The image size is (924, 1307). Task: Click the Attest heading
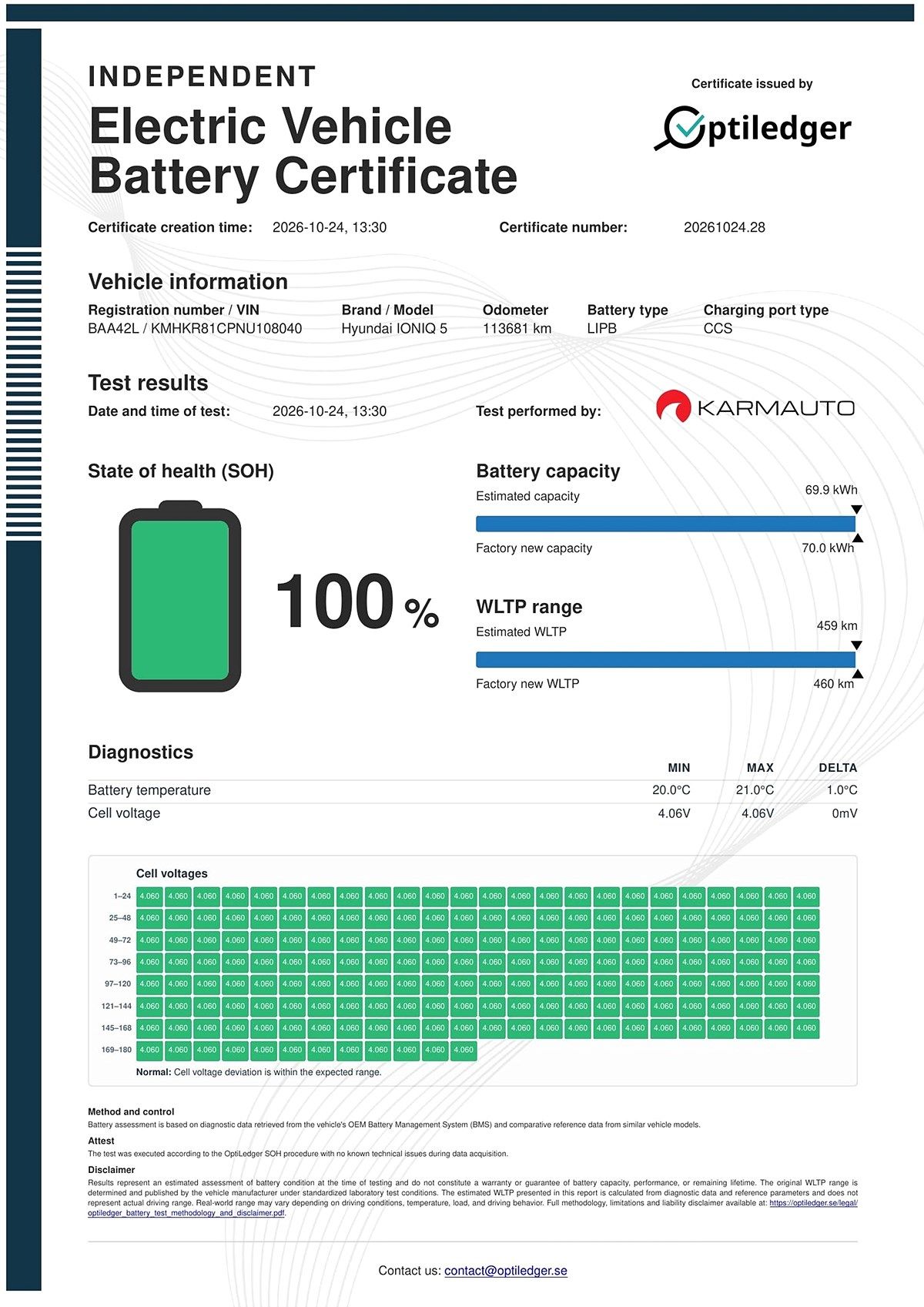point(101,1141)
